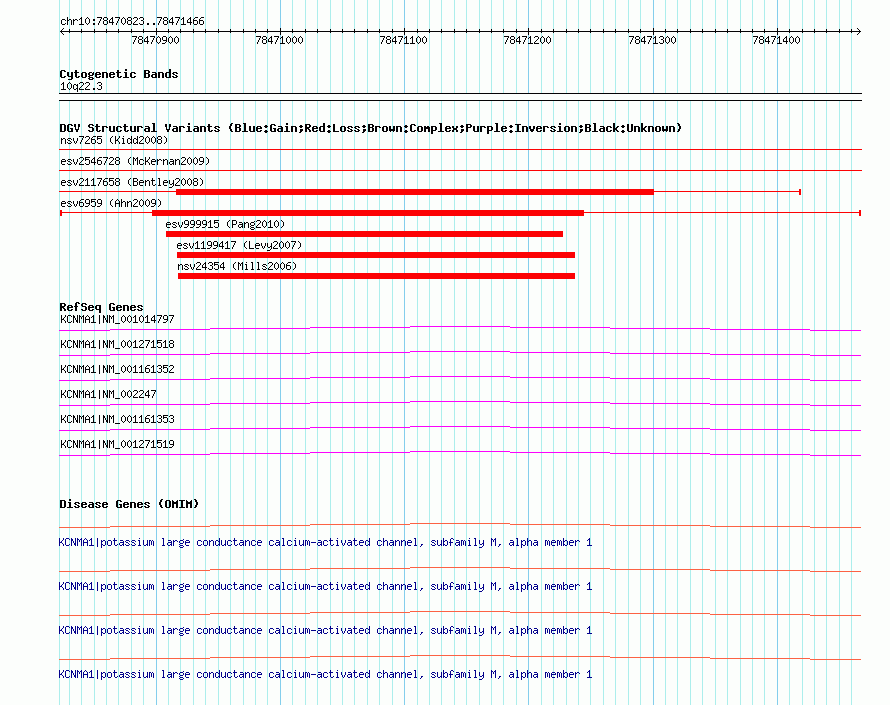890x705 pixels.
Task: Click the DGV Structural Variants track heading
Action: click(370, 128)
